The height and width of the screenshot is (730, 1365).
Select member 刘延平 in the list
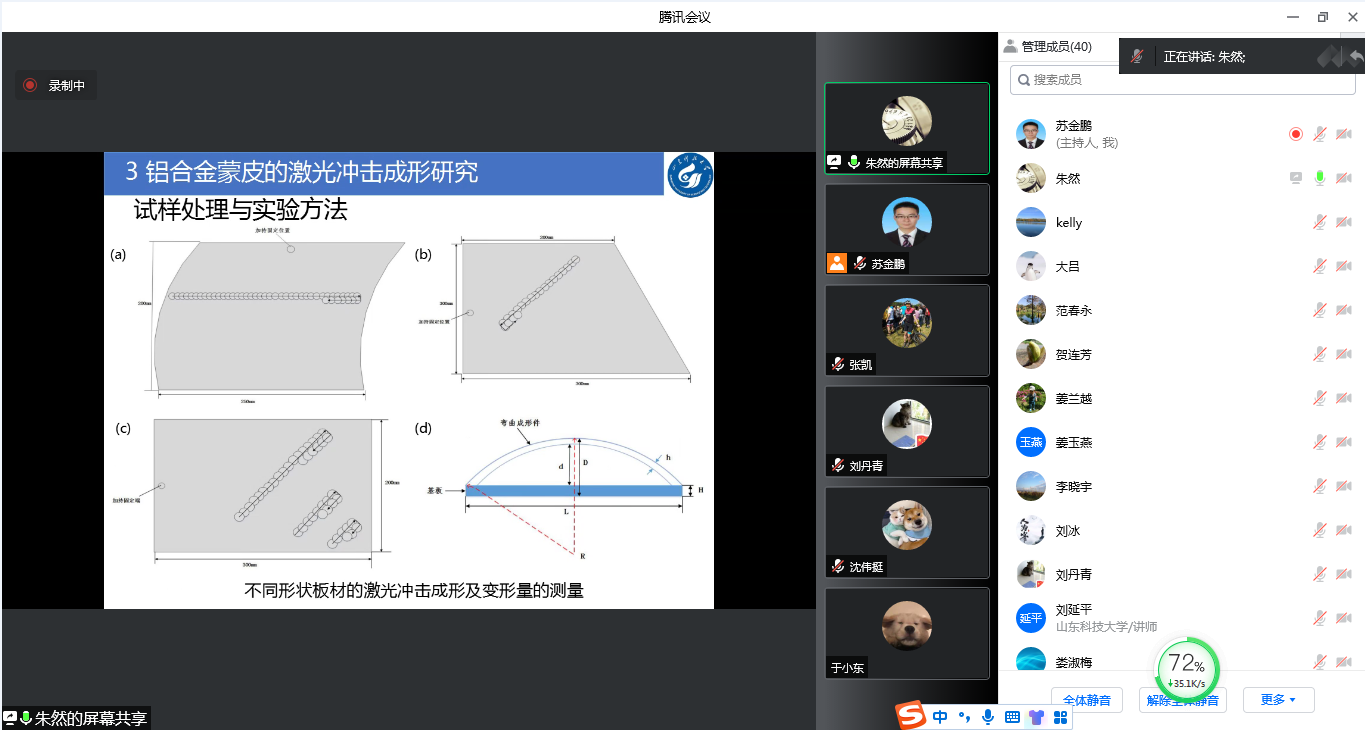1075,617
